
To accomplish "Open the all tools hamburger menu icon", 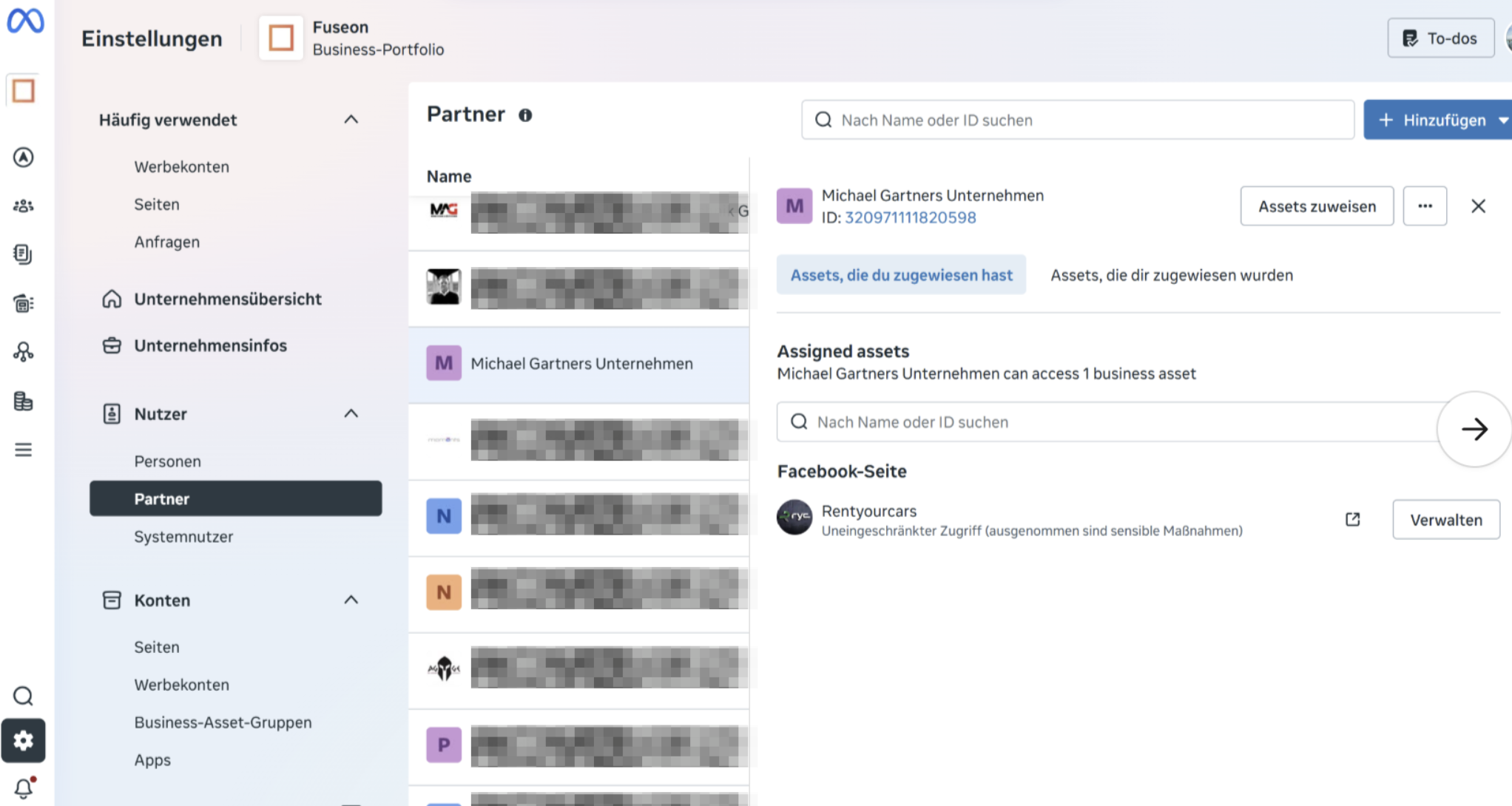I will click(24, 450).
